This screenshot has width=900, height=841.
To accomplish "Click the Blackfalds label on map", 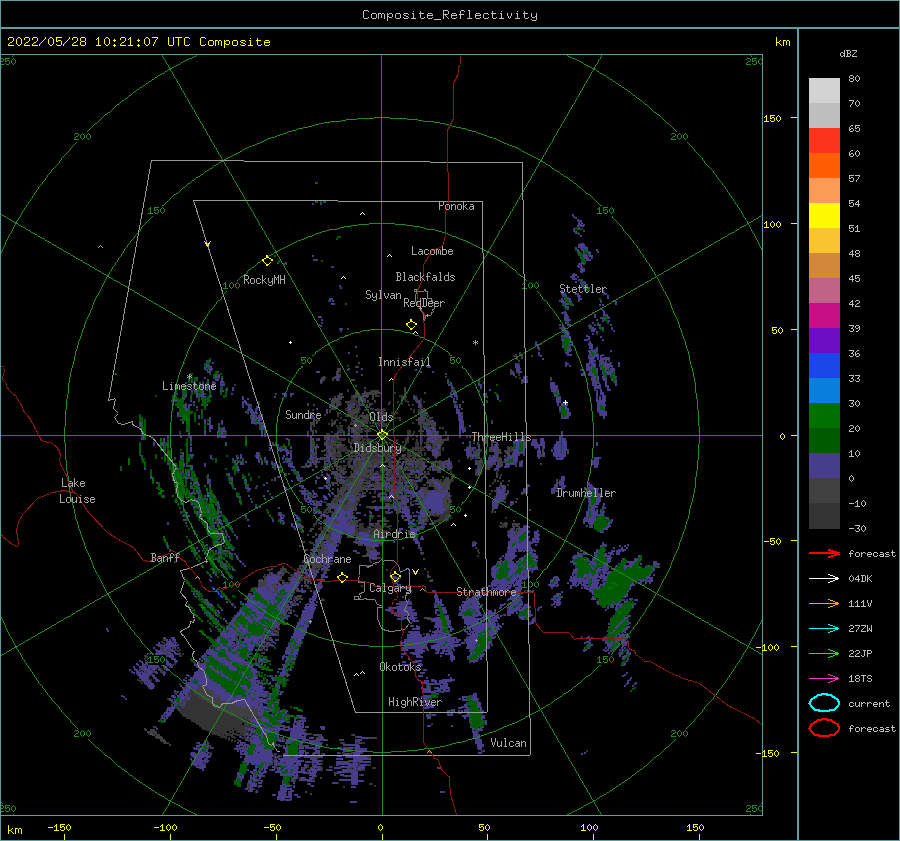I will click(x=425, y=277).
